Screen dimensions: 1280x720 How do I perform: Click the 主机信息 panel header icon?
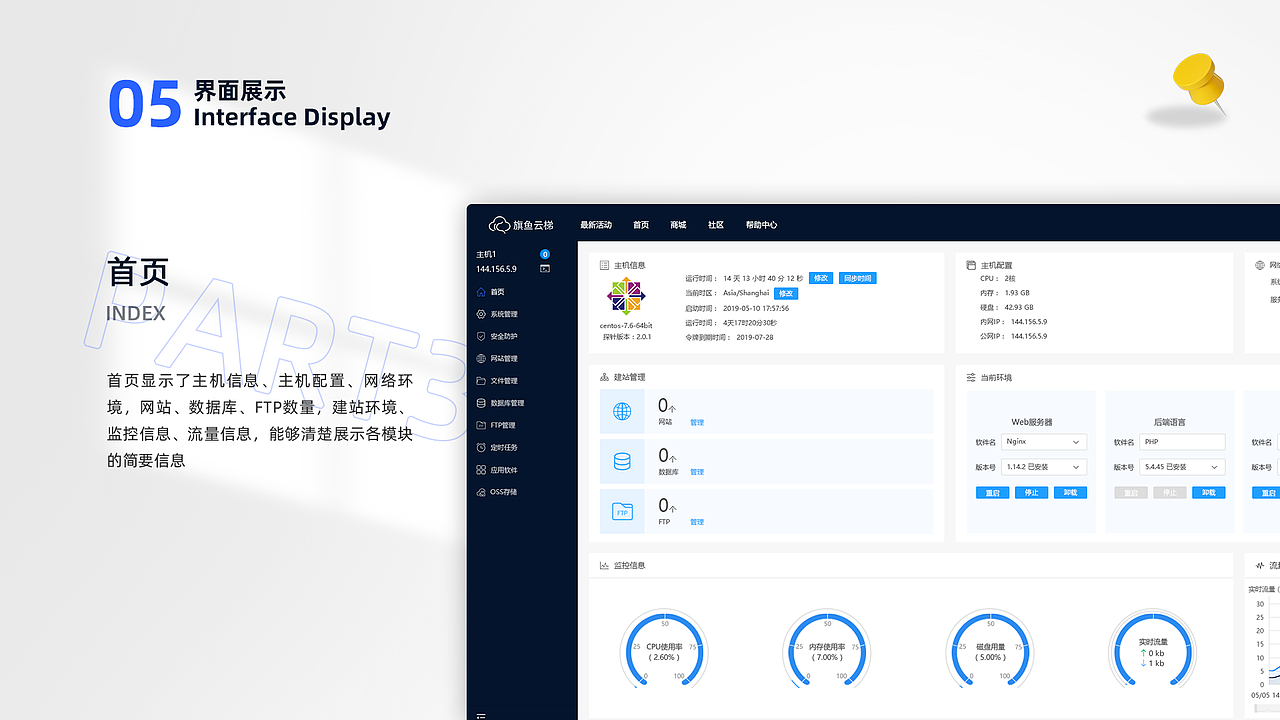coord(604,265)
